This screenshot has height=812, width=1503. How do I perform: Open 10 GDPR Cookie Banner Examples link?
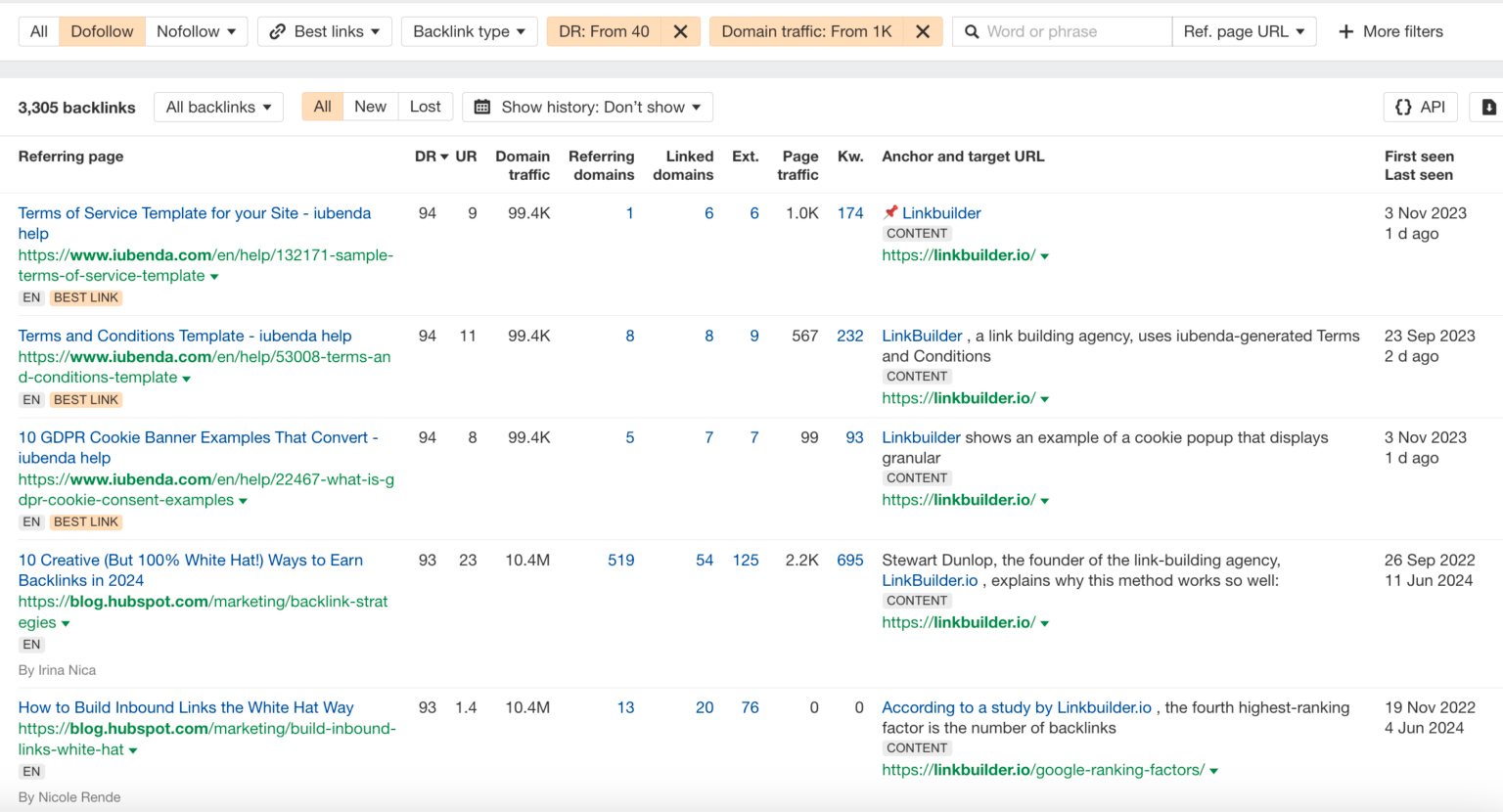[198, 447]
